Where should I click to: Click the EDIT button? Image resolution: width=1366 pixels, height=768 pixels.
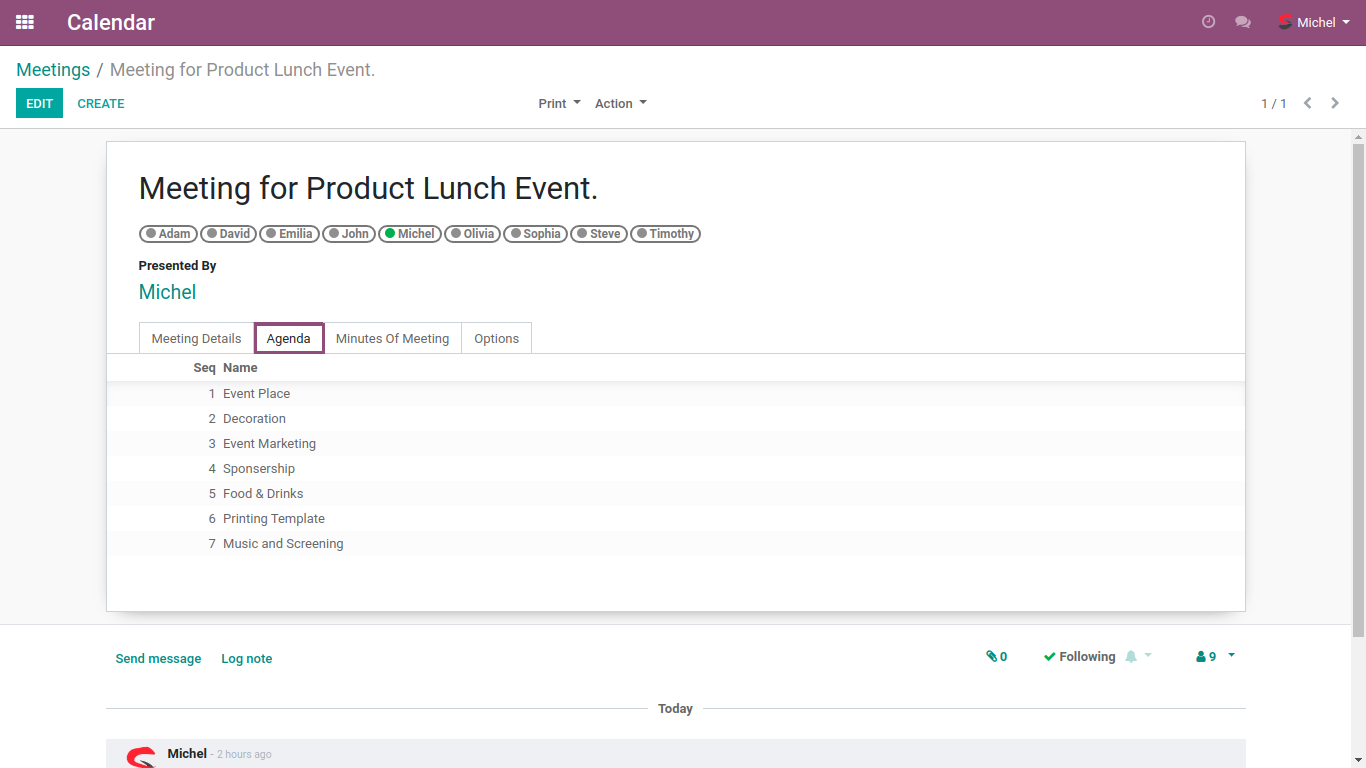tap(39, 103)
